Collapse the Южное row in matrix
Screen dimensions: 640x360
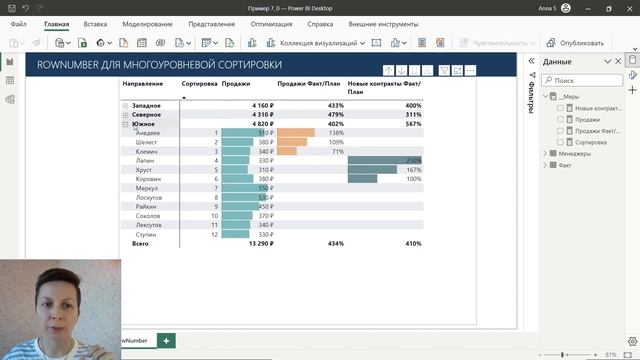click(125, 124)
